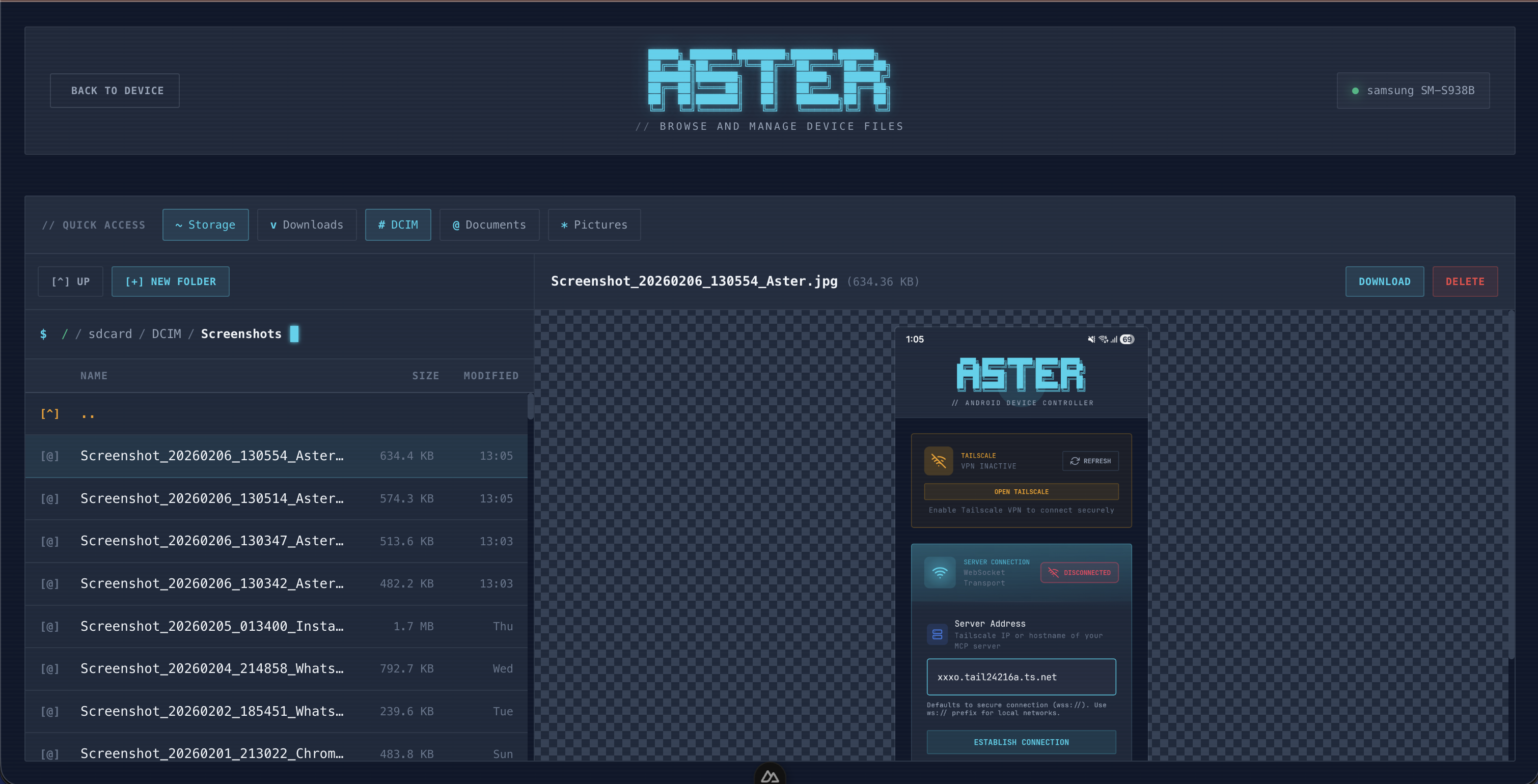The image size is (1538, 784).
Task: Click OPEN TAILSCALE in the preview
Action: pyautogui.click(x=1021, y=492)
